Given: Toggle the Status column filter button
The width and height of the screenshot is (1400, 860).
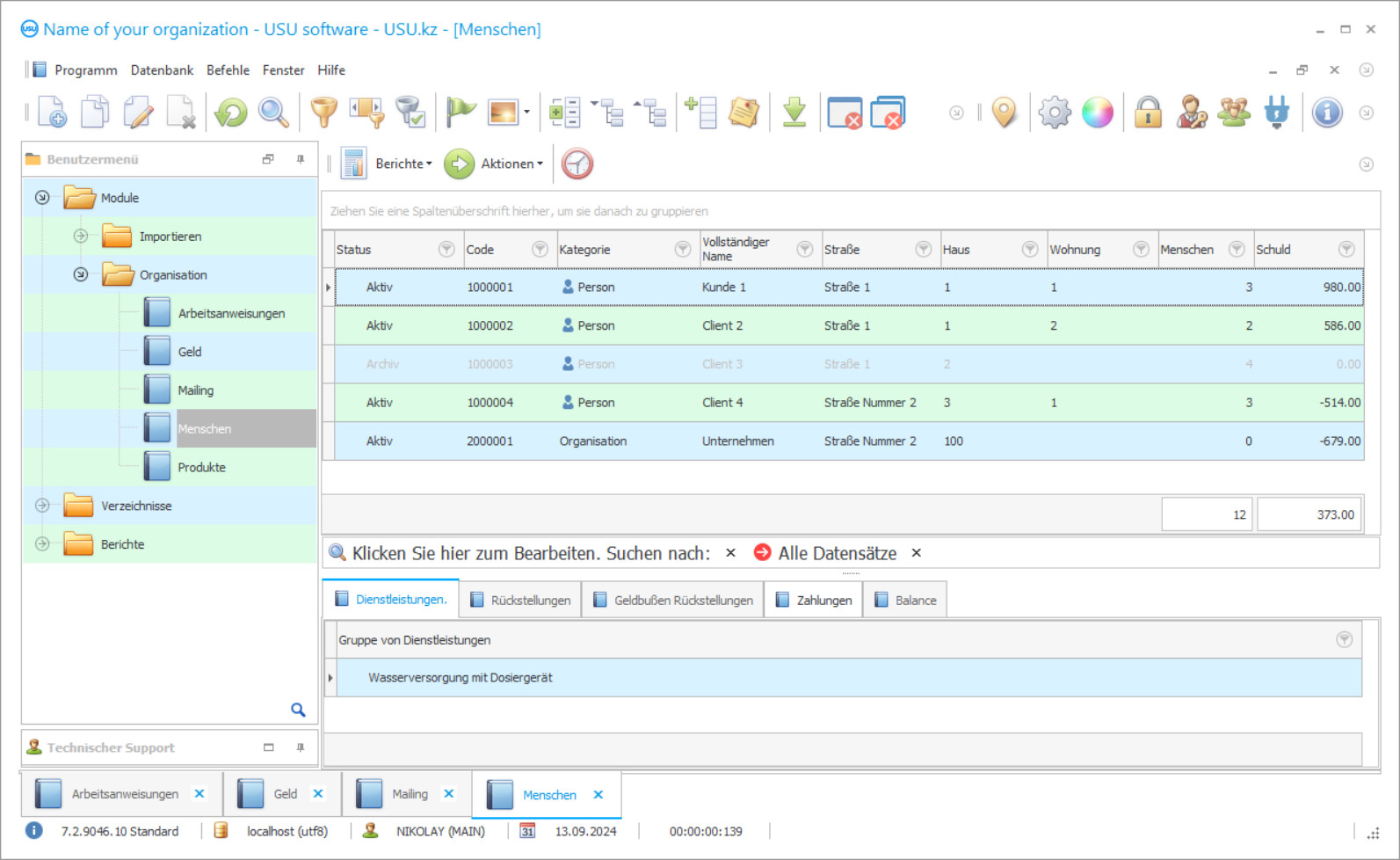Looking at the screenshot, I should pyautogui.click(x=446, y=250).
